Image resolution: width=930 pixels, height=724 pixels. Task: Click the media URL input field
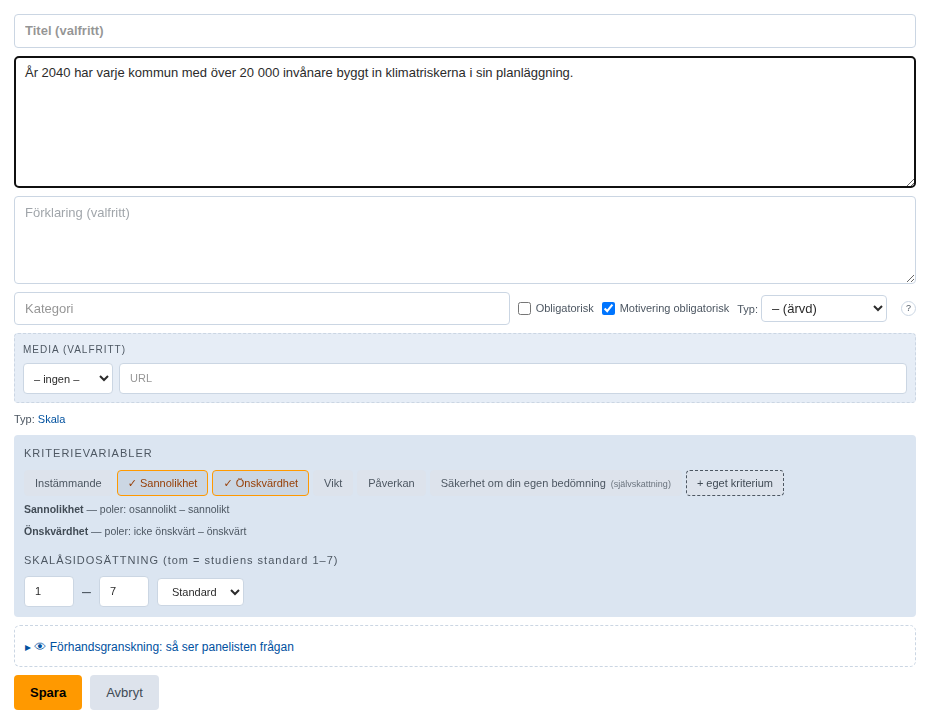[x=513, y=378]
